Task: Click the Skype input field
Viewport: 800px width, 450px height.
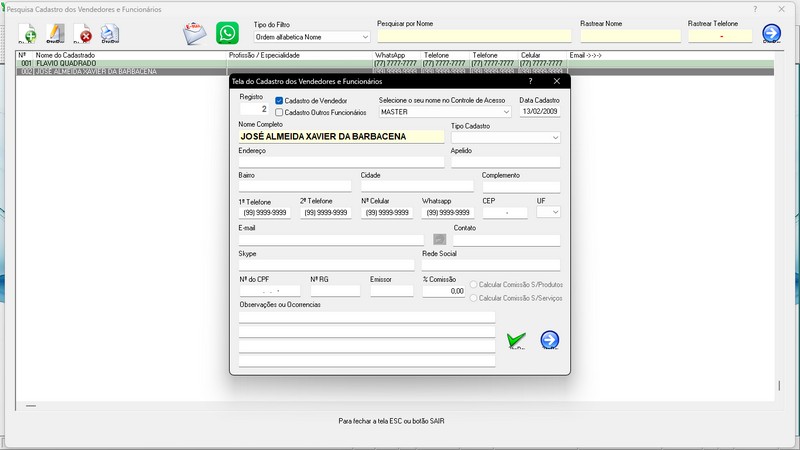Action: (x=327, y=265)
